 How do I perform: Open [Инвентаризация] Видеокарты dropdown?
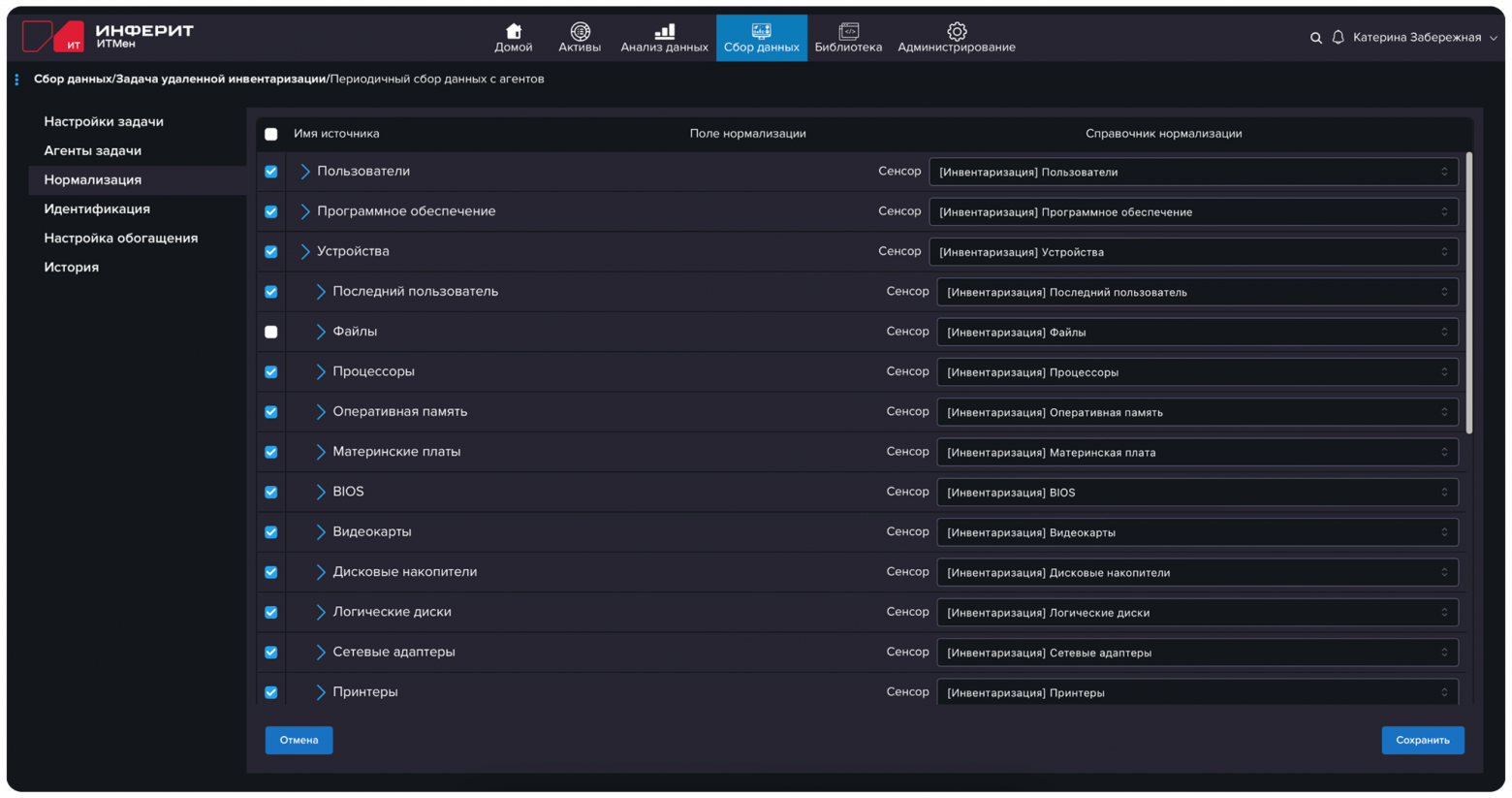[x=1198, y=532]
